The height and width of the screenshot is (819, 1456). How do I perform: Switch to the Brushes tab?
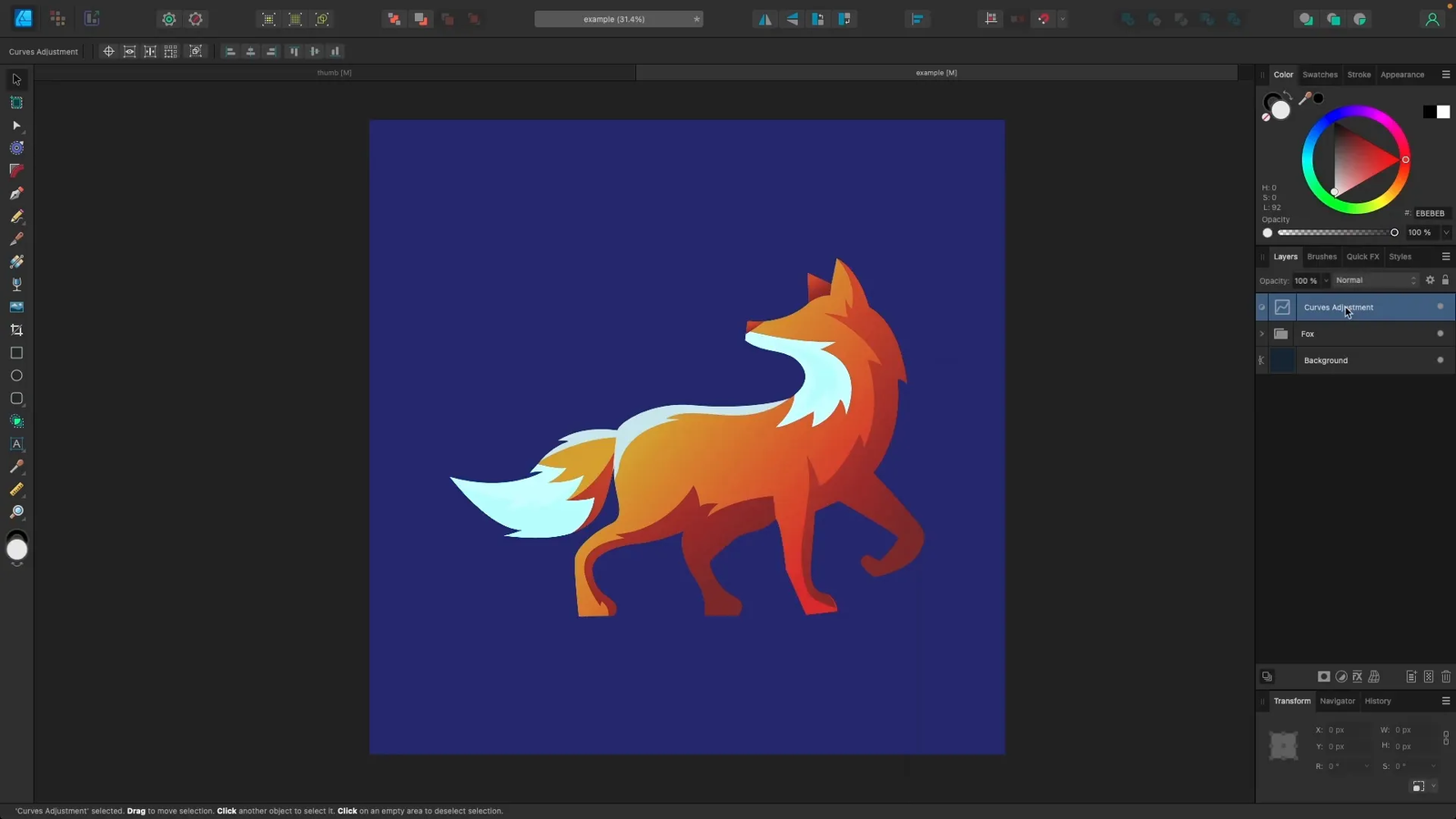pos(1321,257)
